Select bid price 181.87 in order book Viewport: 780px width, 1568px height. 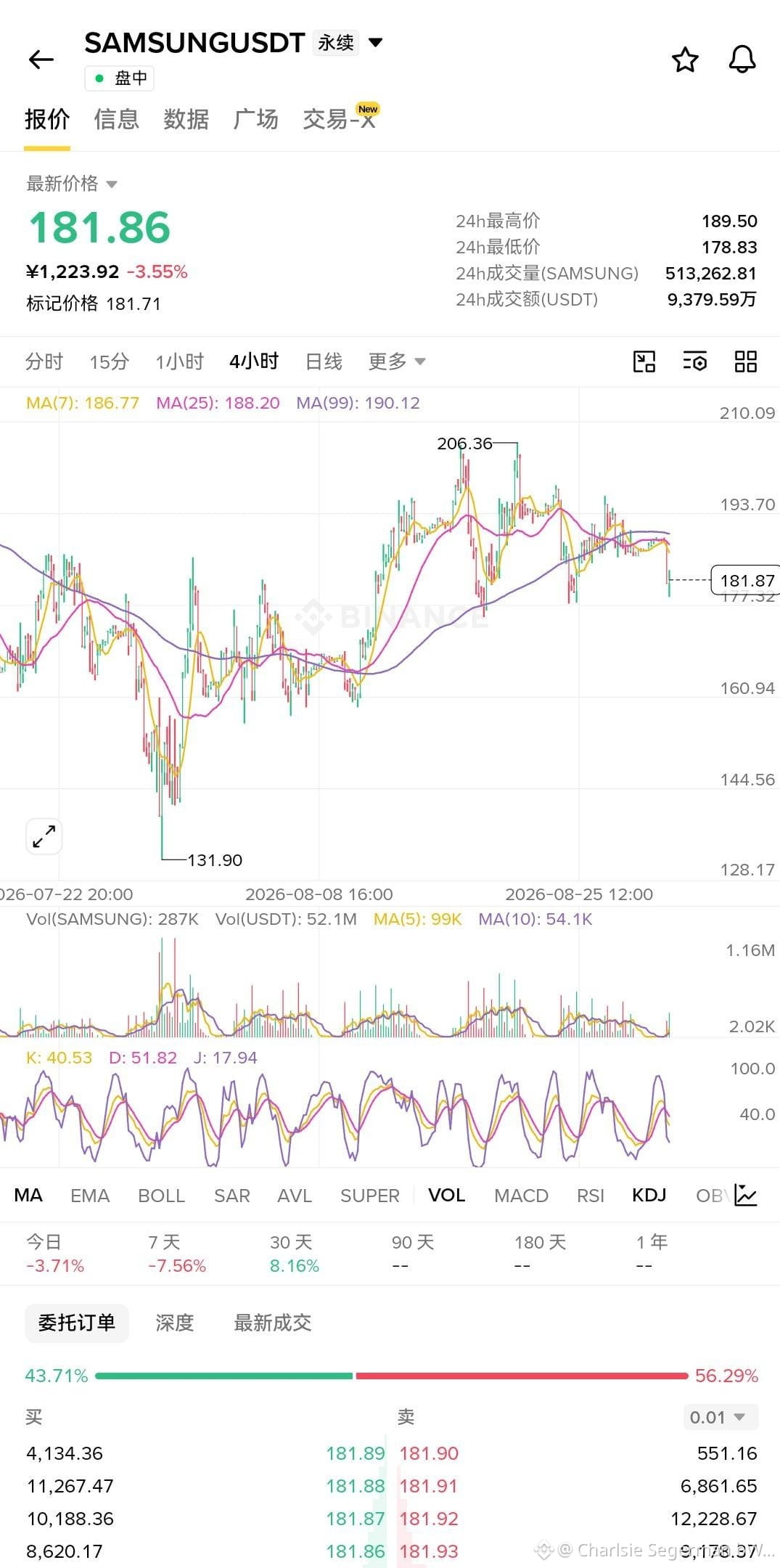(x=355, y=1519)
